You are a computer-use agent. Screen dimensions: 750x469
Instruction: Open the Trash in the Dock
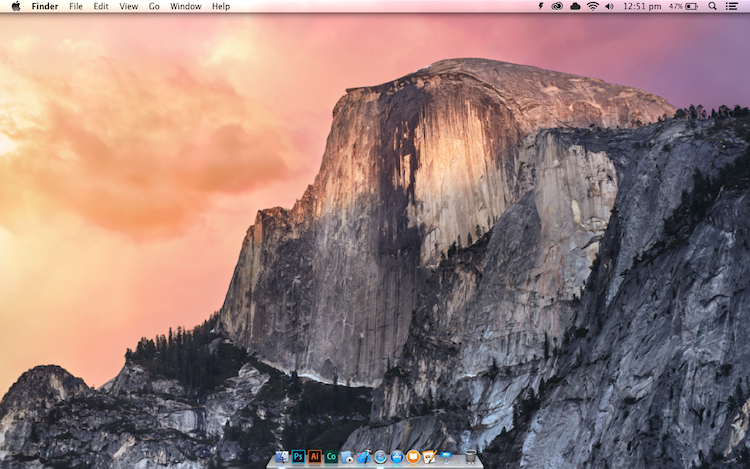(x=470, y=457)
